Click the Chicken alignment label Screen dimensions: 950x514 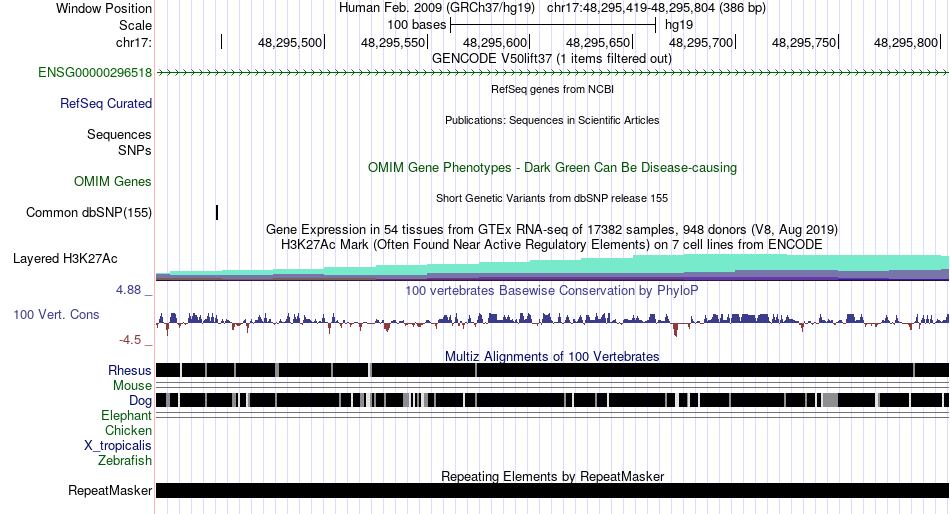(x=128, y=430)
